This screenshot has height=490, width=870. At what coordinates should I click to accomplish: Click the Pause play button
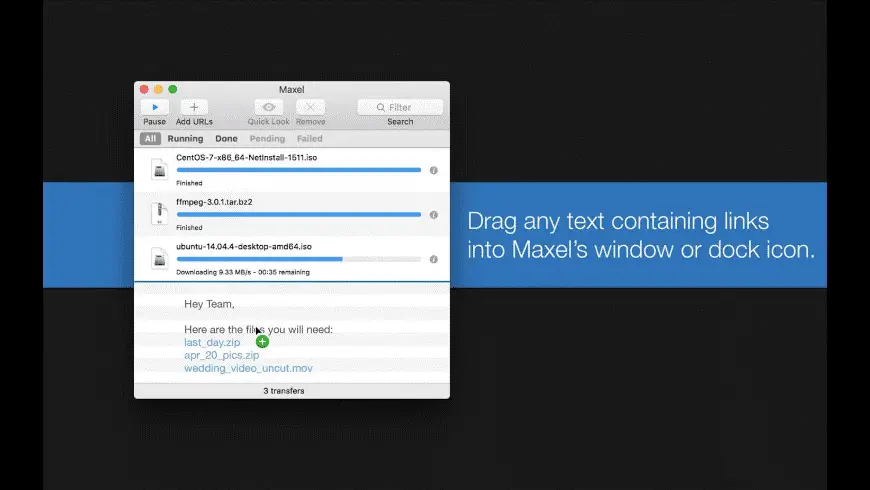point(155,107)
